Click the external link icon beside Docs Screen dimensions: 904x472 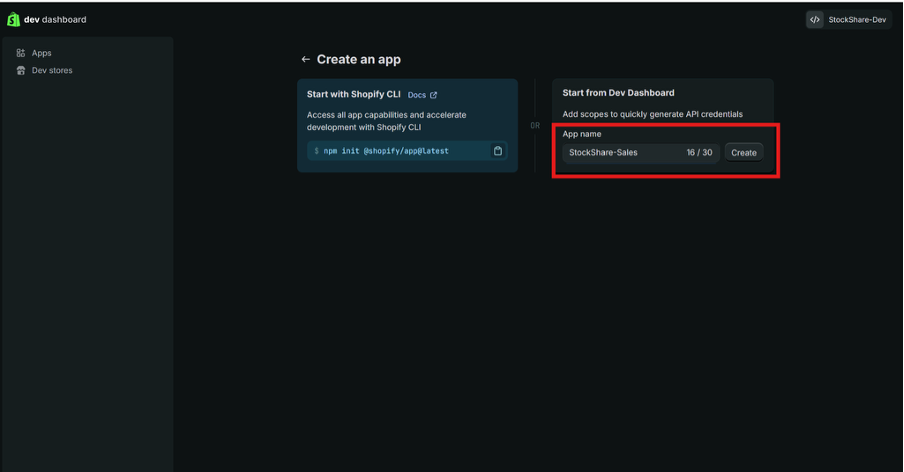(434, 95)
